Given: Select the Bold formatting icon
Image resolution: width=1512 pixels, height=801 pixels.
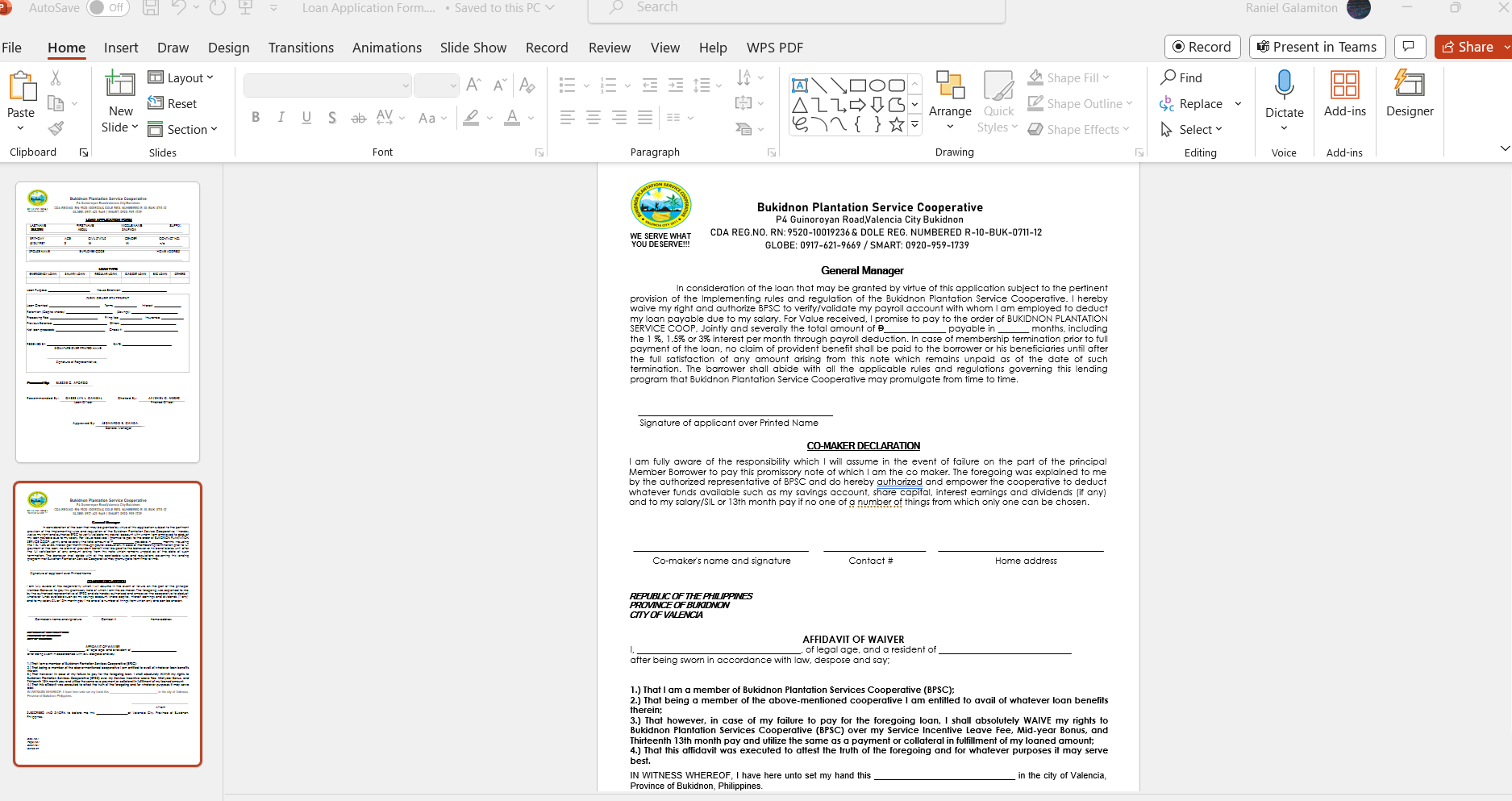Looking at the screenshot, I should (256, 117).
